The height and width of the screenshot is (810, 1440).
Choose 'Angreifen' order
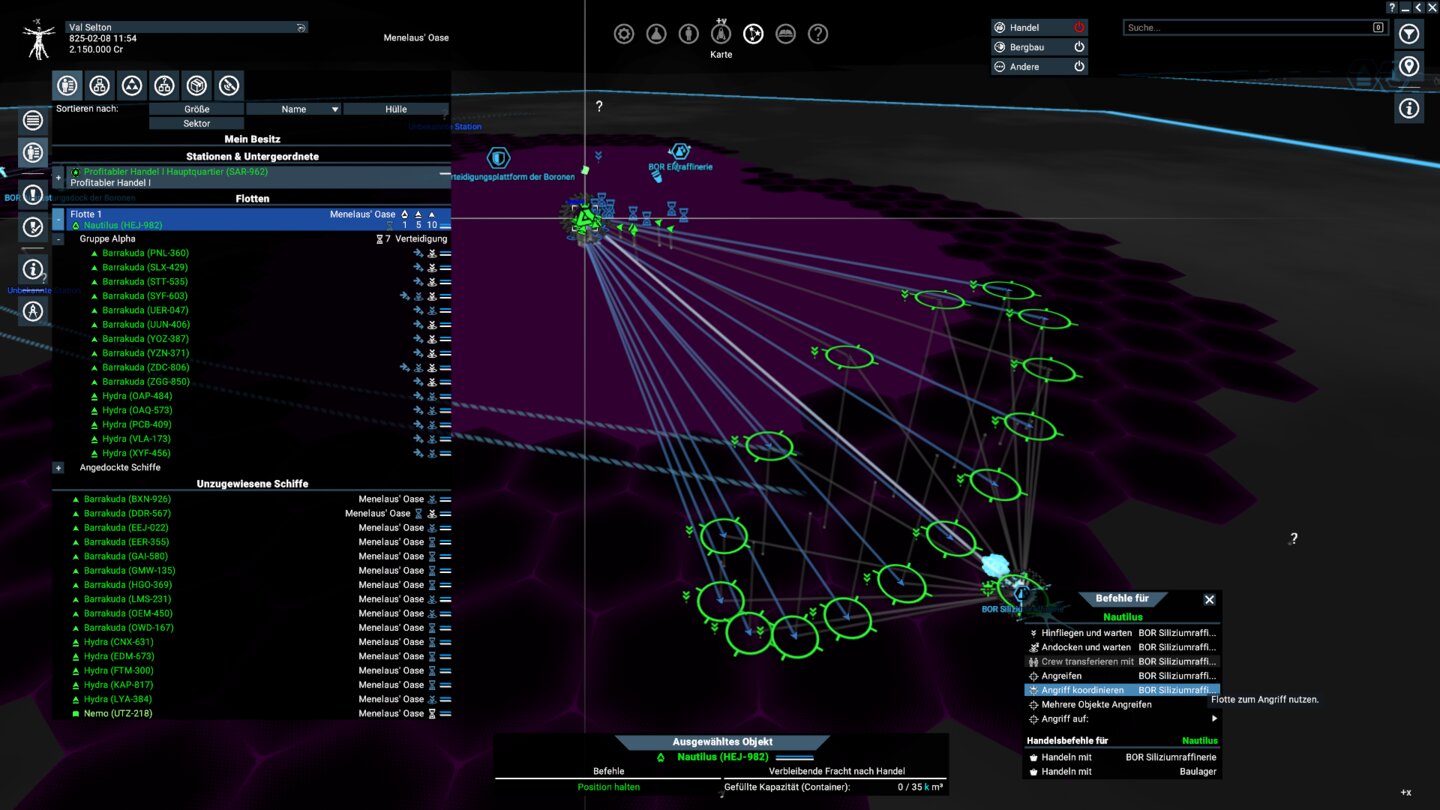coord(1122,676)
